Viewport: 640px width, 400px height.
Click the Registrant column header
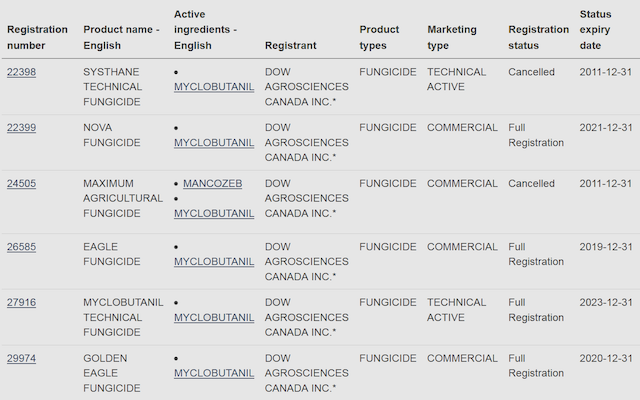tap(291, 45)
